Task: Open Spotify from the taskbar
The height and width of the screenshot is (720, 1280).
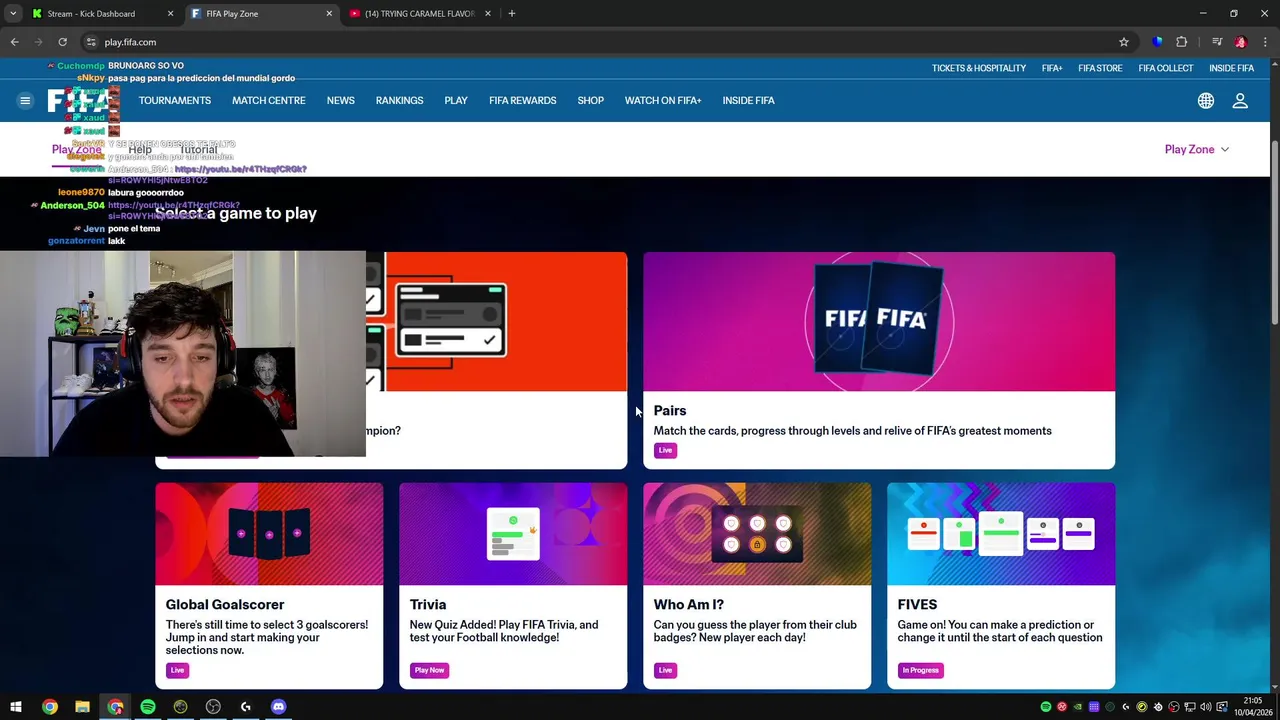Action: click(148, 707)
